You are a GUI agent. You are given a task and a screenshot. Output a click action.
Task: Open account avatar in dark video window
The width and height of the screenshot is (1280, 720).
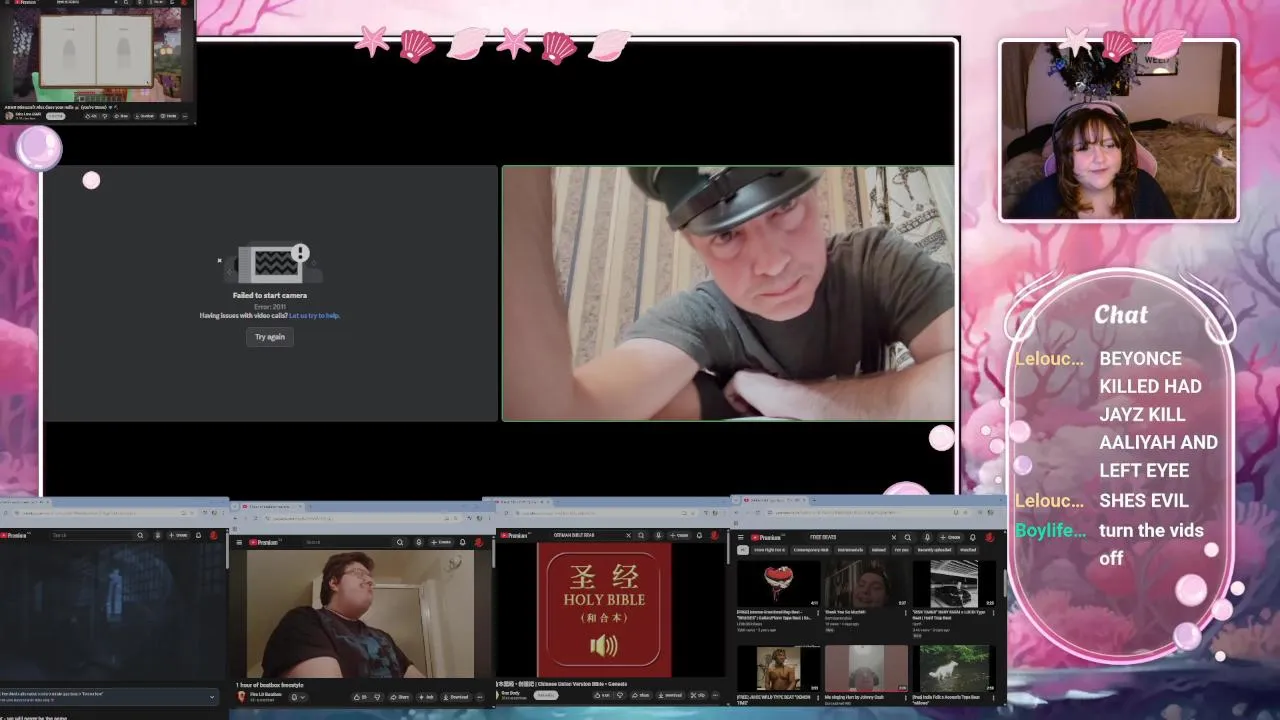[x=213, y=535]
